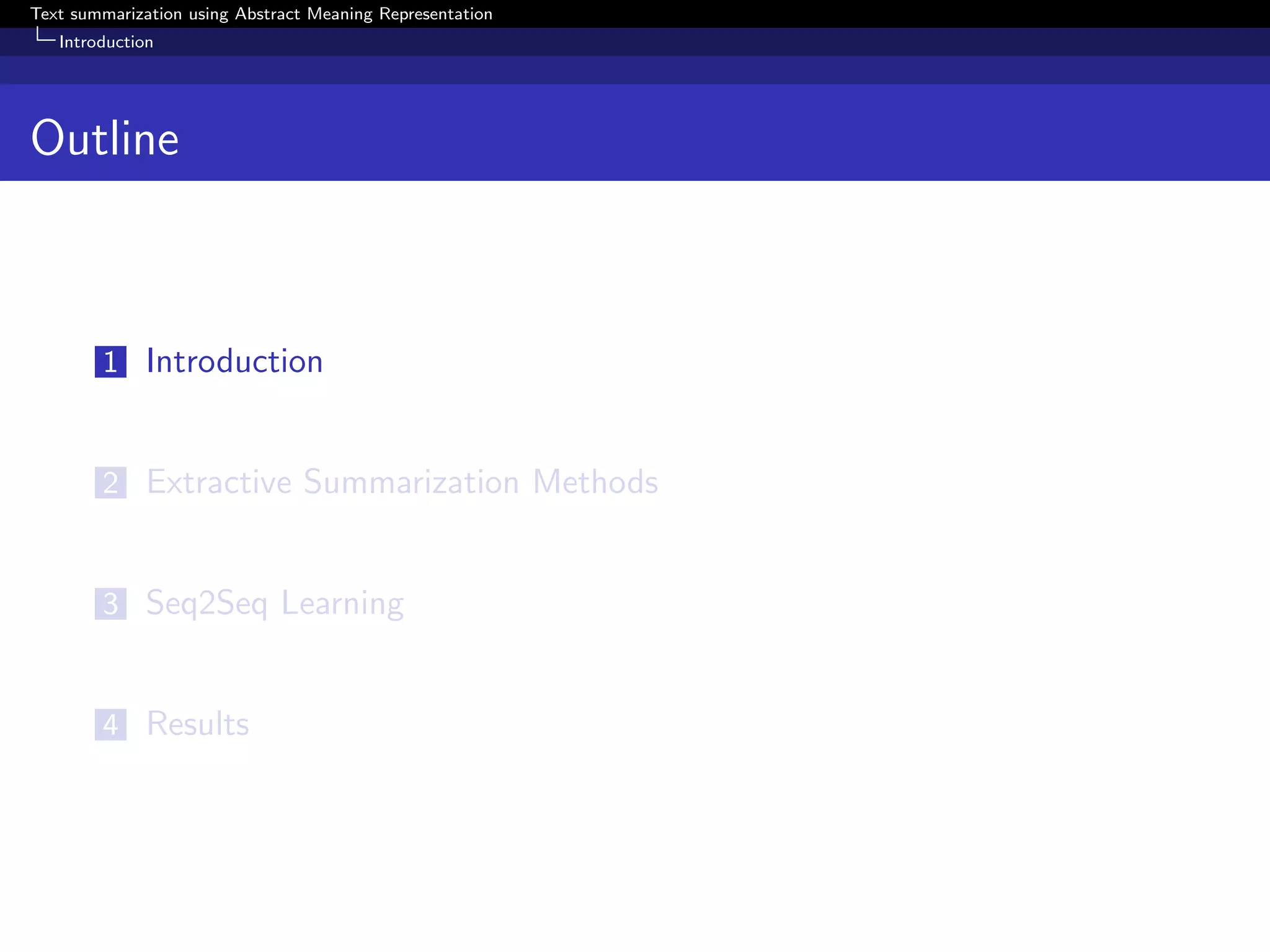Jump to 'Seq2Seq Learning' section
Image resolution: width=1270 pixels, height=952 pixels.
pyautogui.click(x=275, y=604)
